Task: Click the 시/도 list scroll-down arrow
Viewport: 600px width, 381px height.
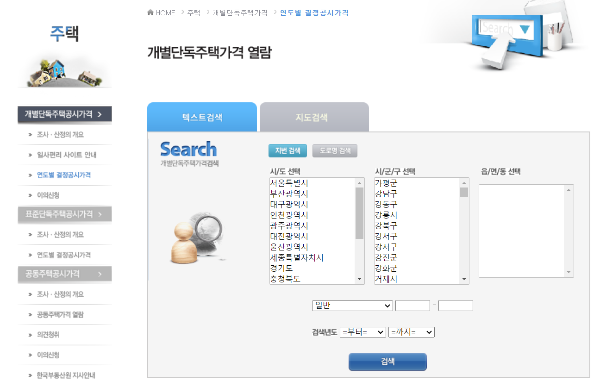Action: pyautogui.click(x=359, y=279)
